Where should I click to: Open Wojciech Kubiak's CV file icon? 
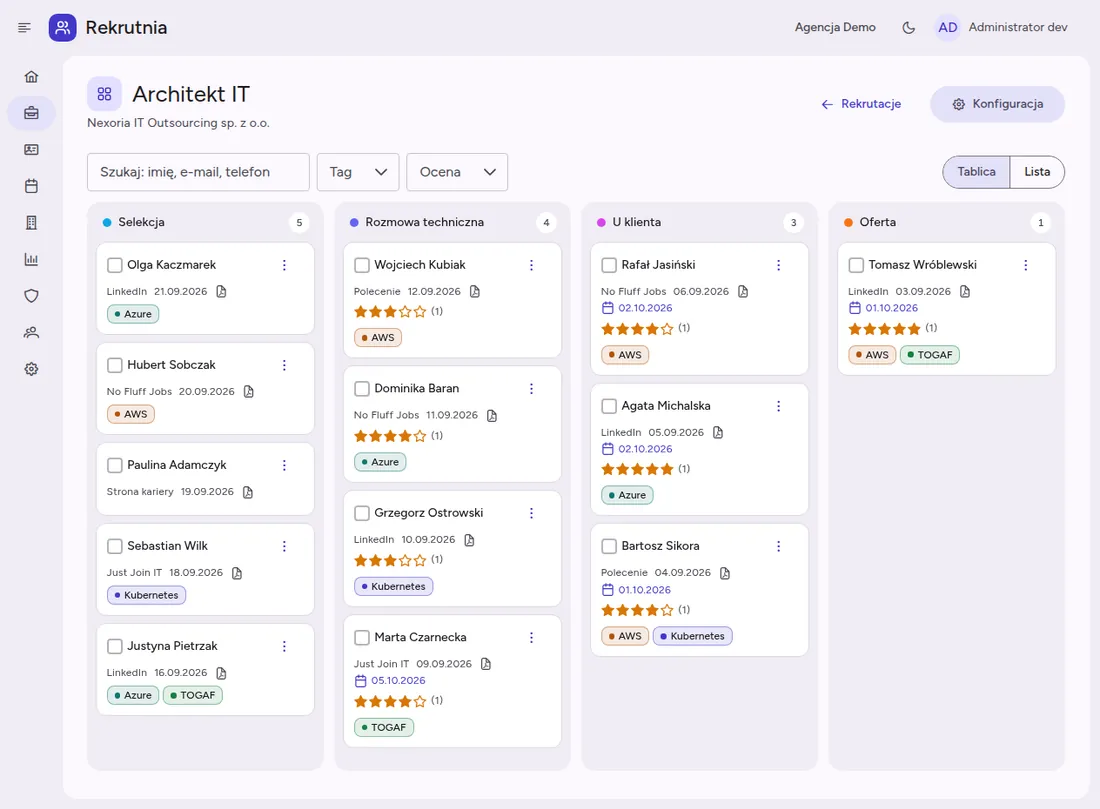pyautogui.click(x=474, y=291)
